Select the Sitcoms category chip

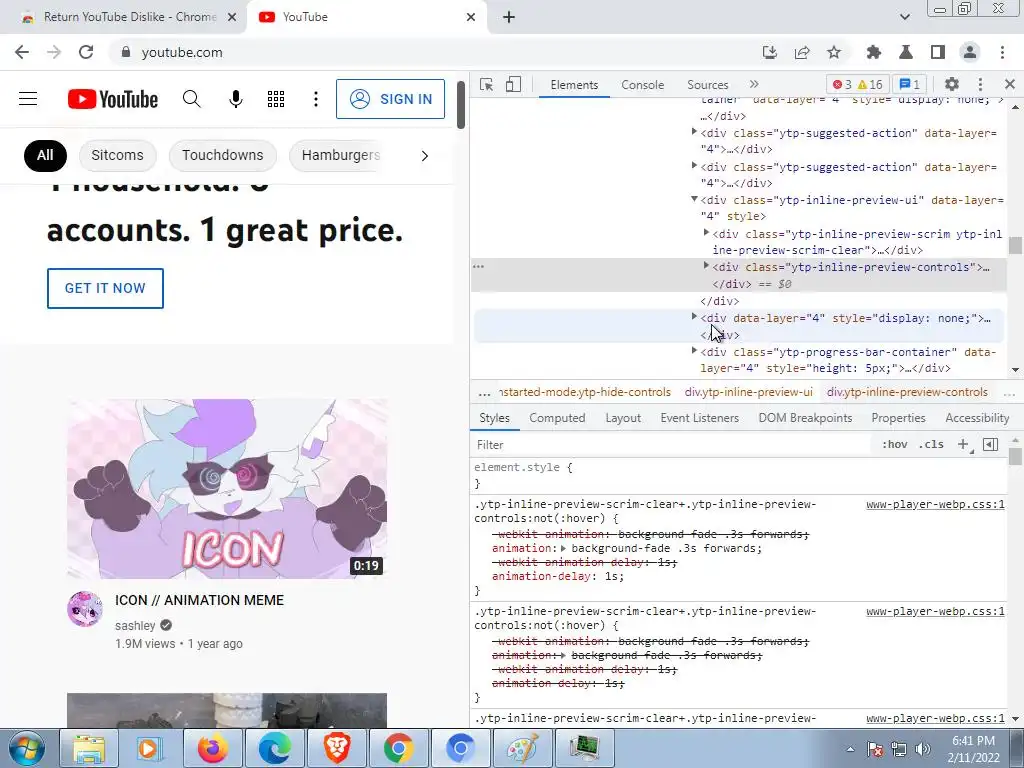(x=118, y=155)
